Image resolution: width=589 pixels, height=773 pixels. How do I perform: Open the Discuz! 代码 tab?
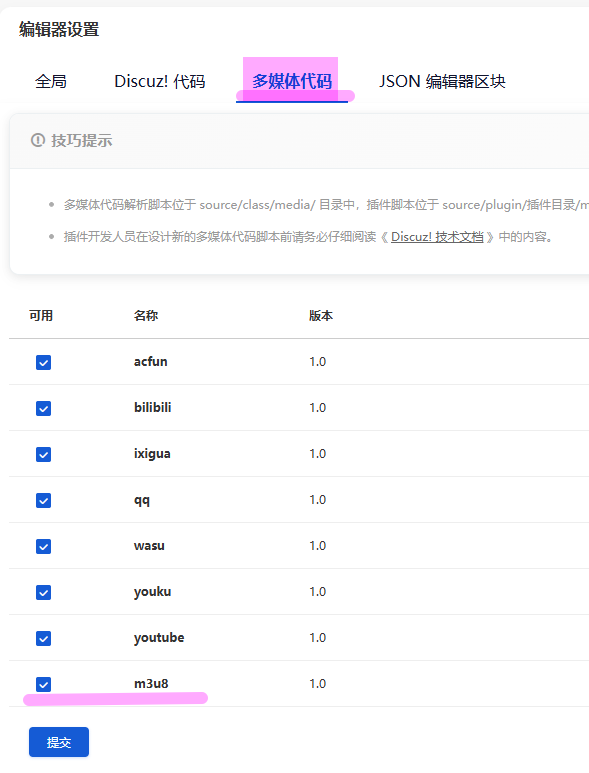click(160, 81)
